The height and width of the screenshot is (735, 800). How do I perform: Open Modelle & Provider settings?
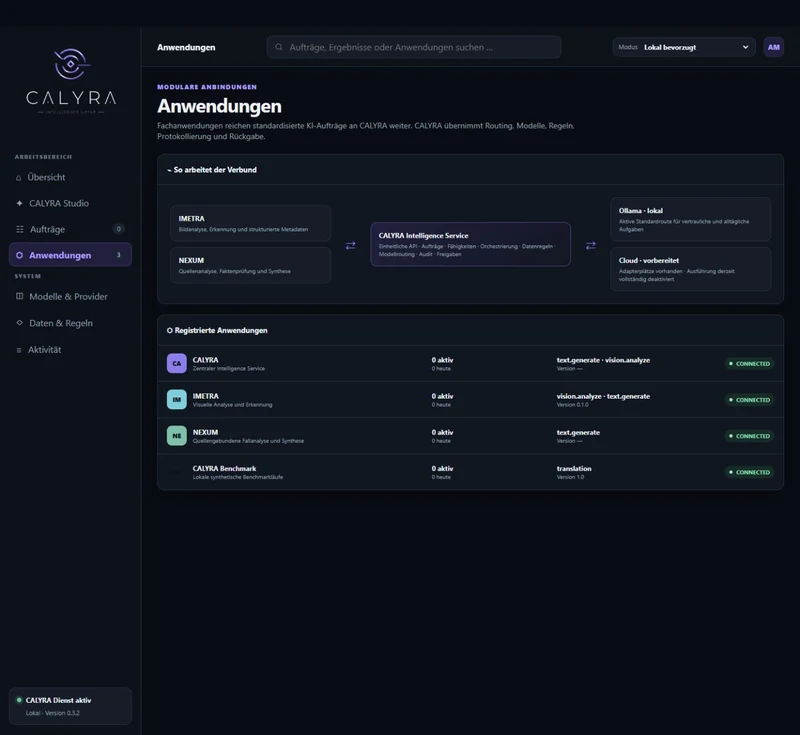click(x=70, y=296)
